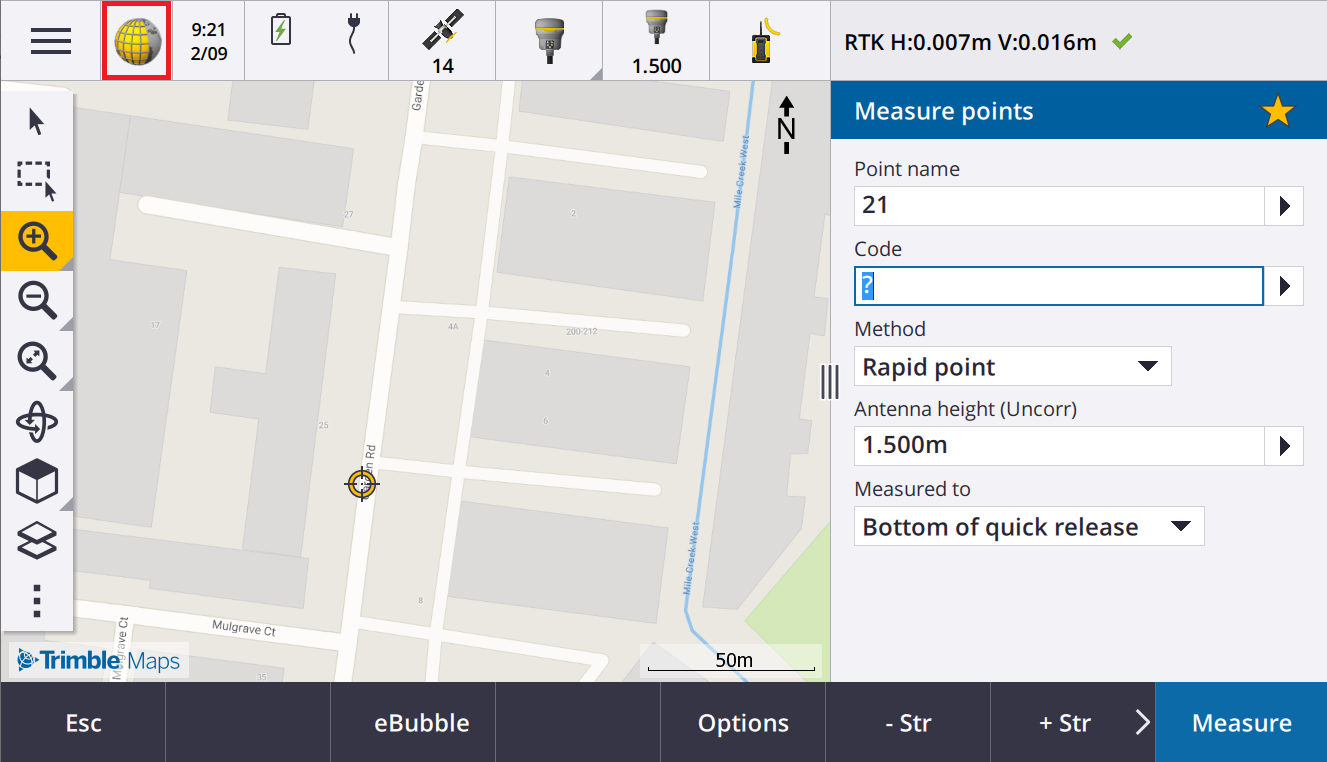This screenshot has height=762, width=1327.
Task: Click the Point name input field
Action: coord(1058,206)
